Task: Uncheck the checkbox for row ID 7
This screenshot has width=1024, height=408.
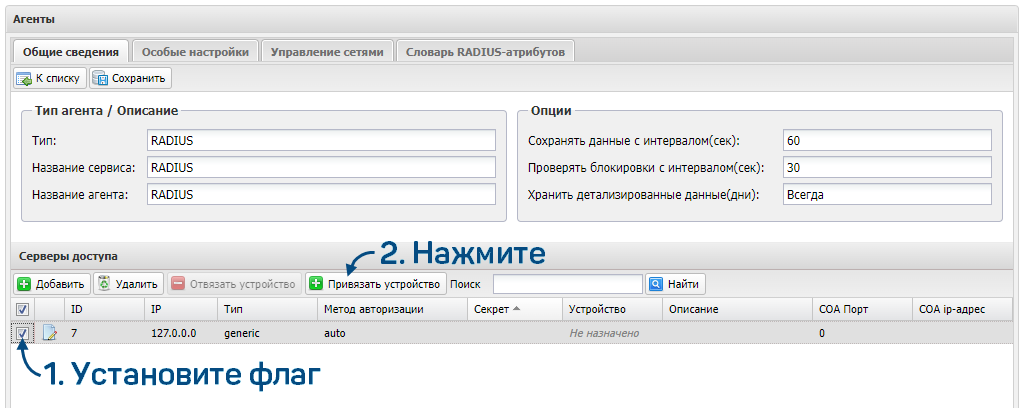Action: point(23,333)
